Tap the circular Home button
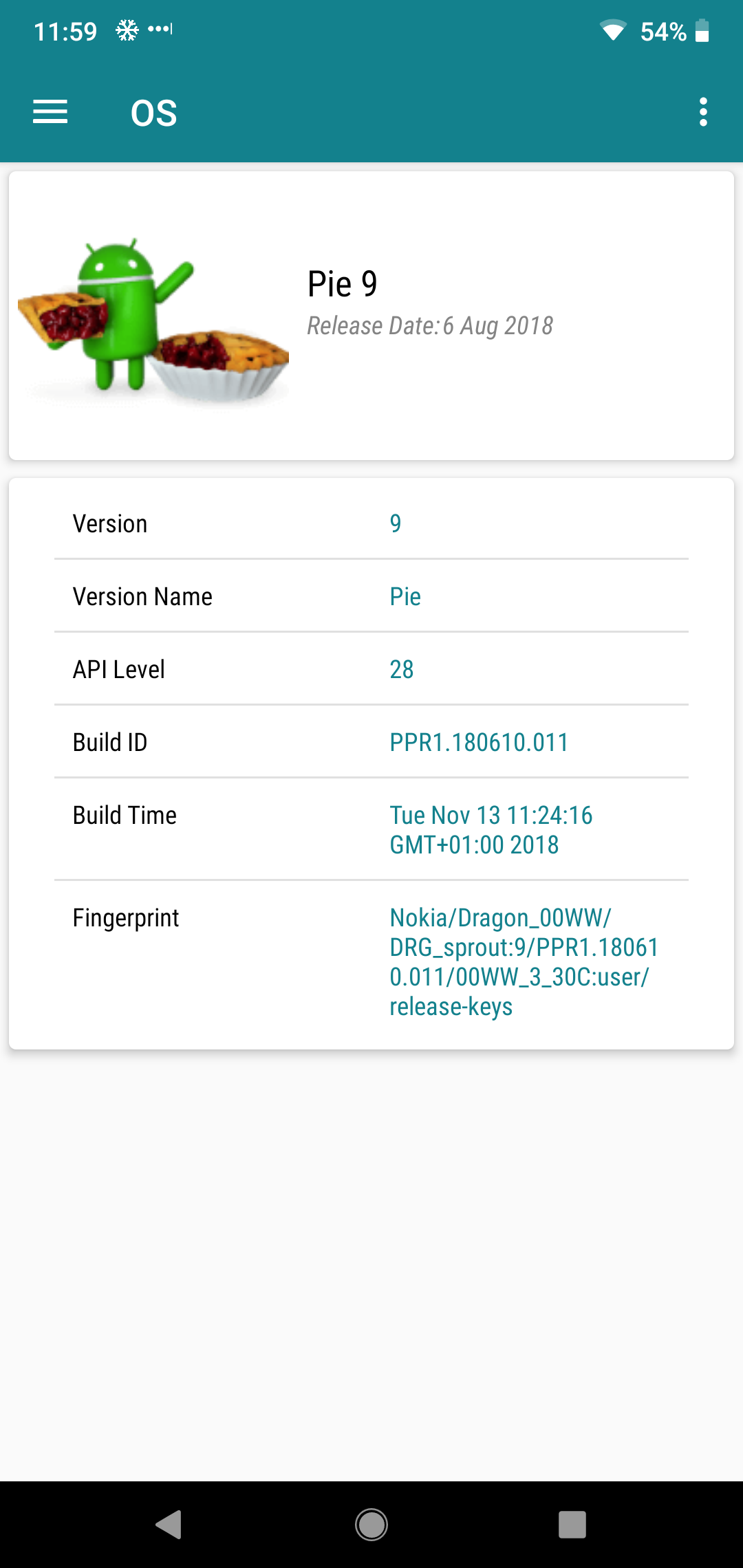Image resolution: width=743 pixels, height=1568 pixels. 371,1525
